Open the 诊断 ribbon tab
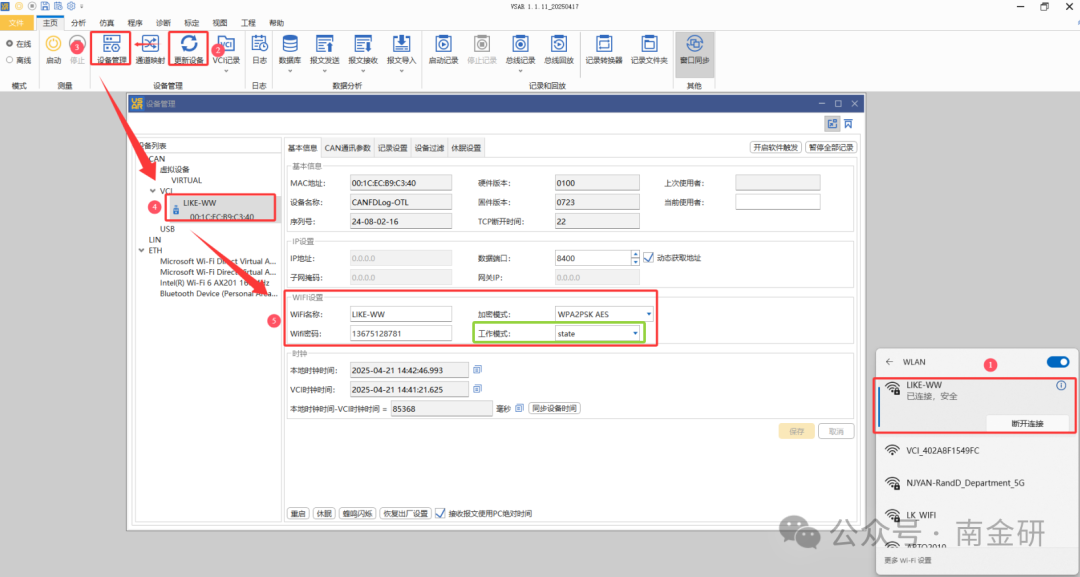 163,22
